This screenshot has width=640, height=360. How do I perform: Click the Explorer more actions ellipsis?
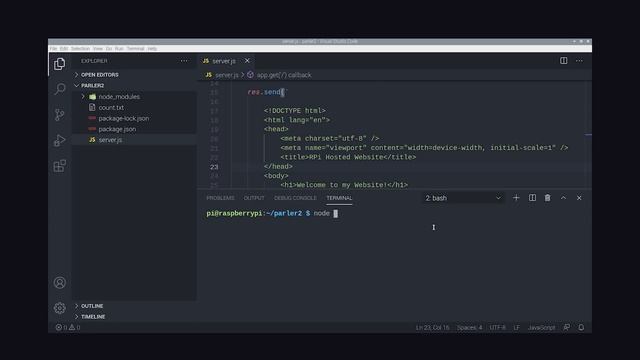click(184, 61)
